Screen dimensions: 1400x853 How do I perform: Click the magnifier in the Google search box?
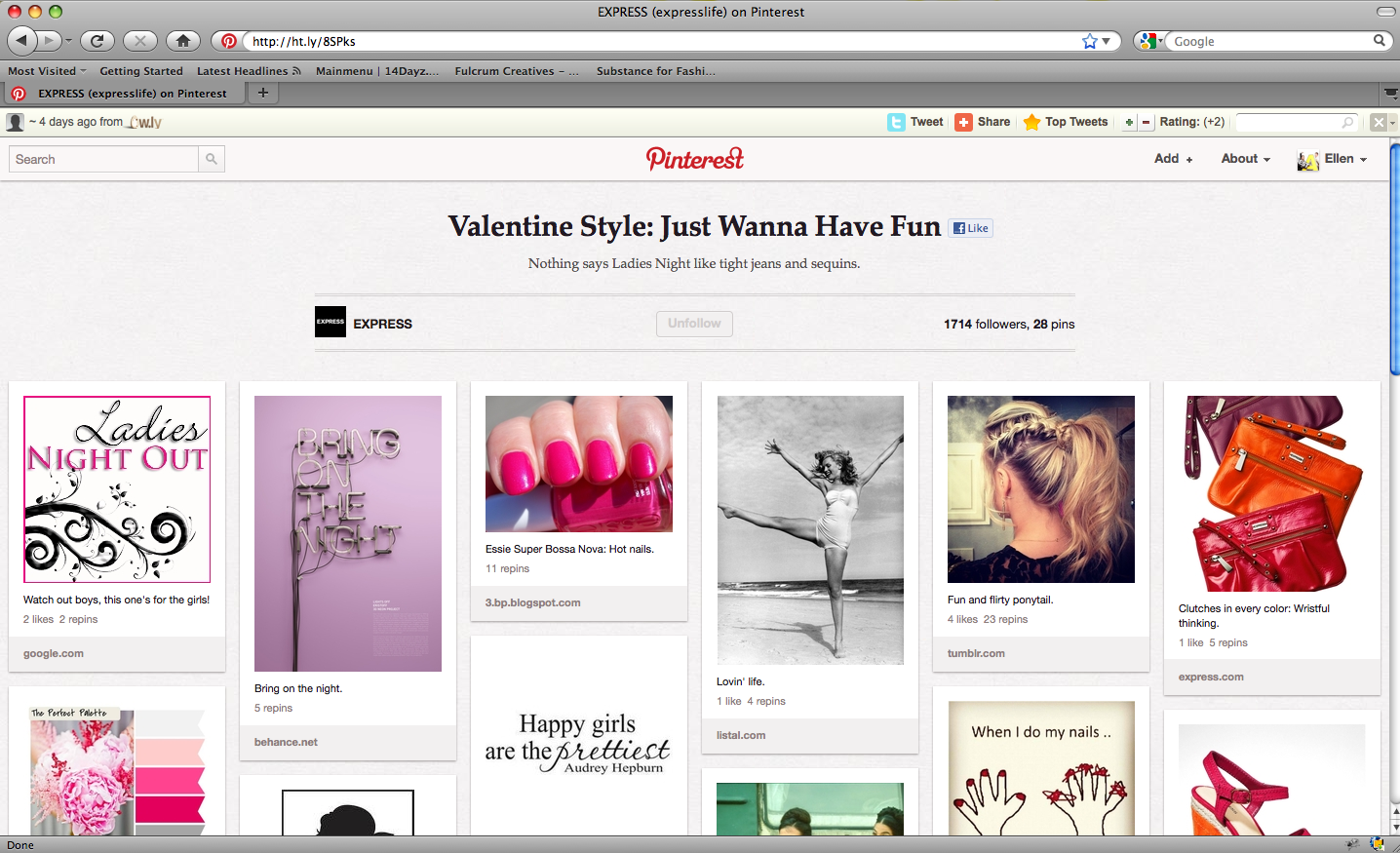(x=1379, y=41)
